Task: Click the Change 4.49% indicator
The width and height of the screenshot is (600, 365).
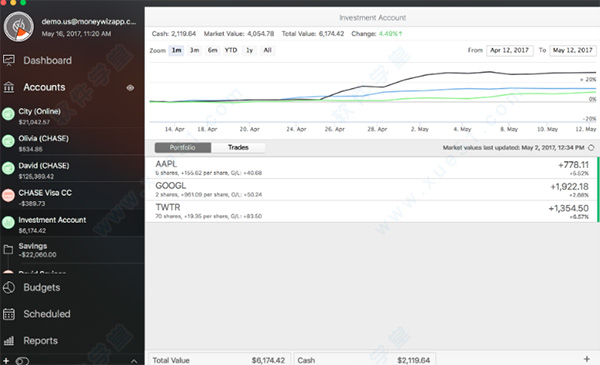Action: click(x=377, y=34)
